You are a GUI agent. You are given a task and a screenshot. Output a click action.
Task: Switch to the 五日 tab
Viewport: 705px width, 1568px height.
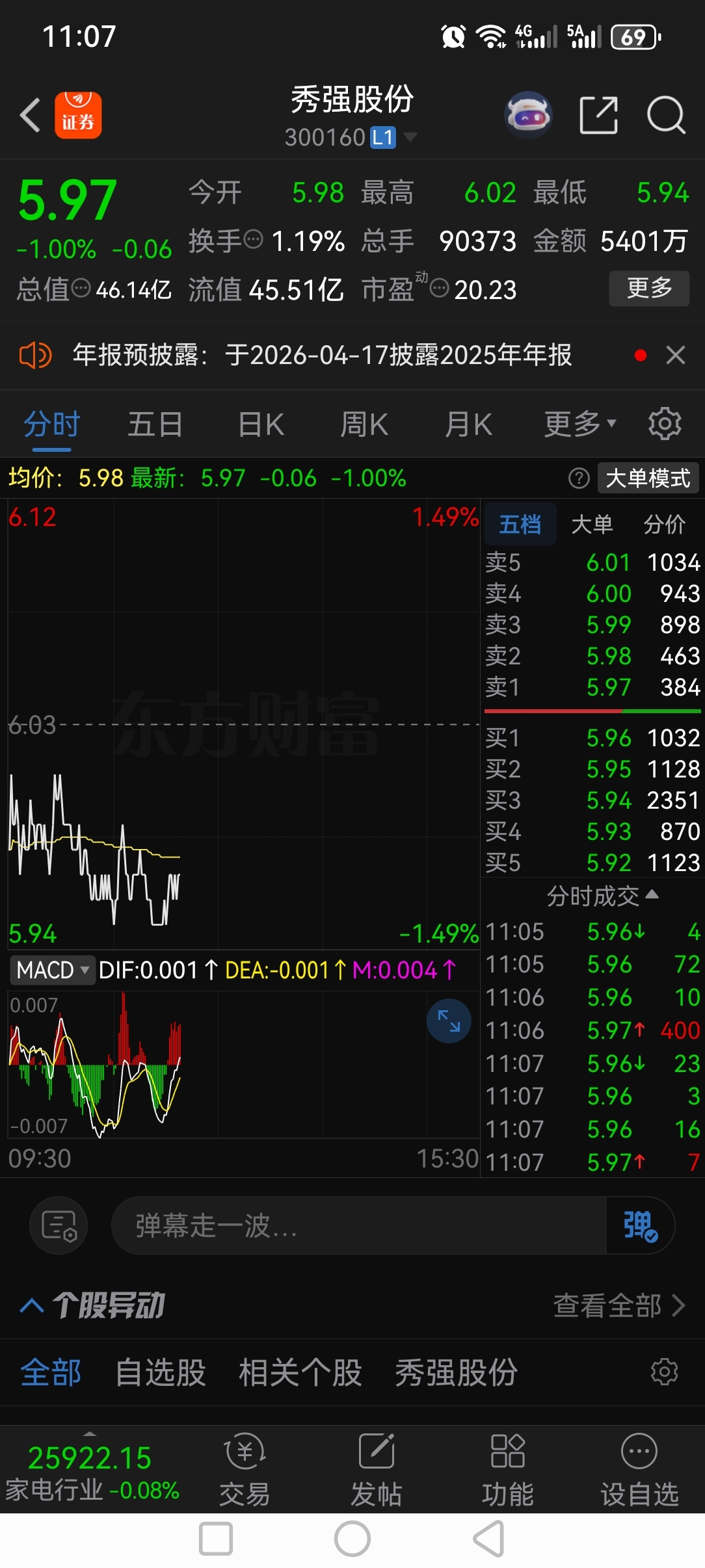155,424
